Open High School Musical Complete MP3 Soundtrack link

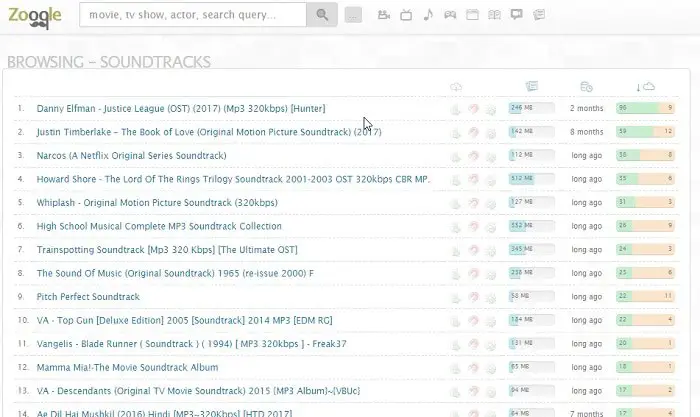coord(159,226)
